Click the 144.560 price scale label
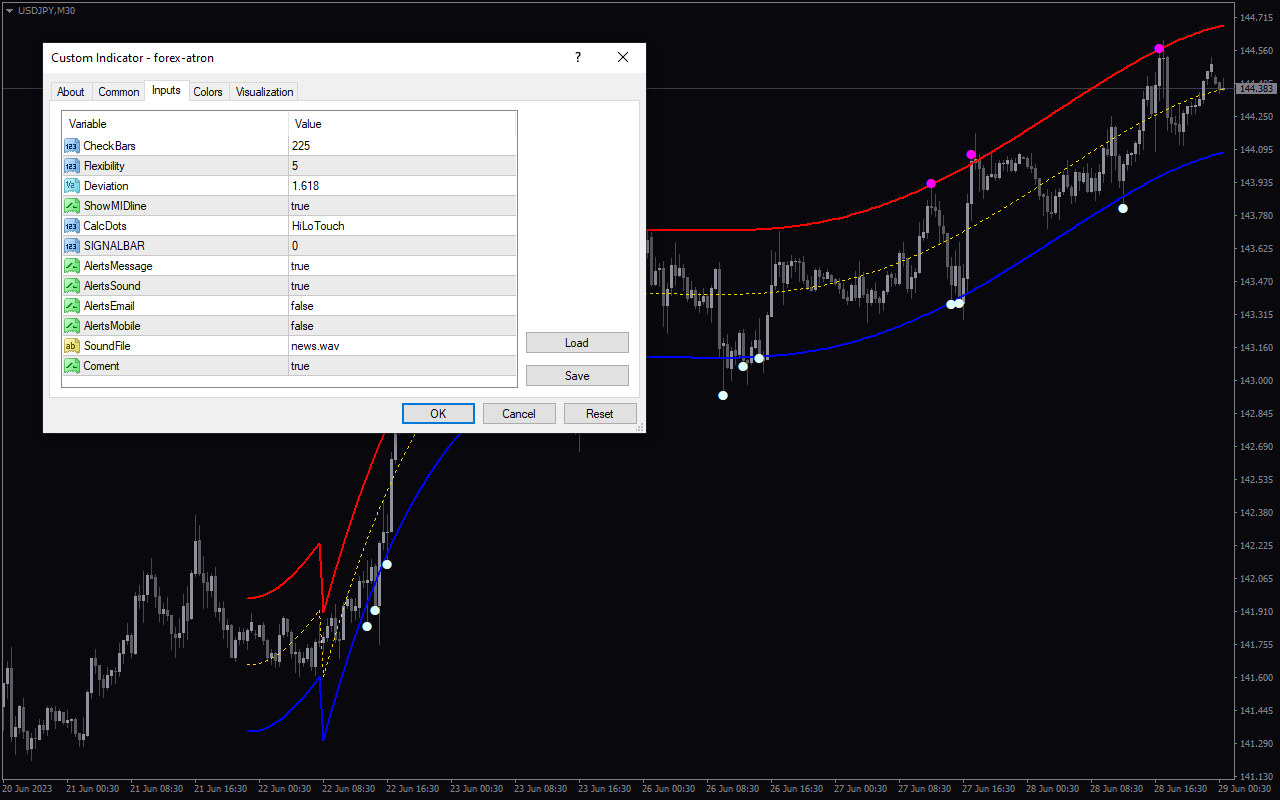Screen dimensions: 1280x800 click(1257, 50)
